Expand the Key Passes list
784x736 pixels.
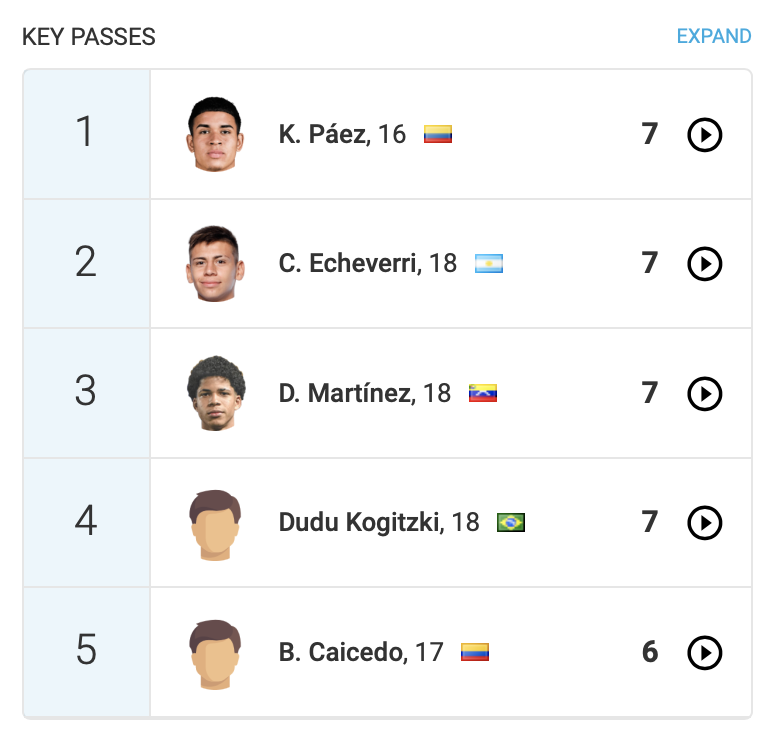(713, 37)
